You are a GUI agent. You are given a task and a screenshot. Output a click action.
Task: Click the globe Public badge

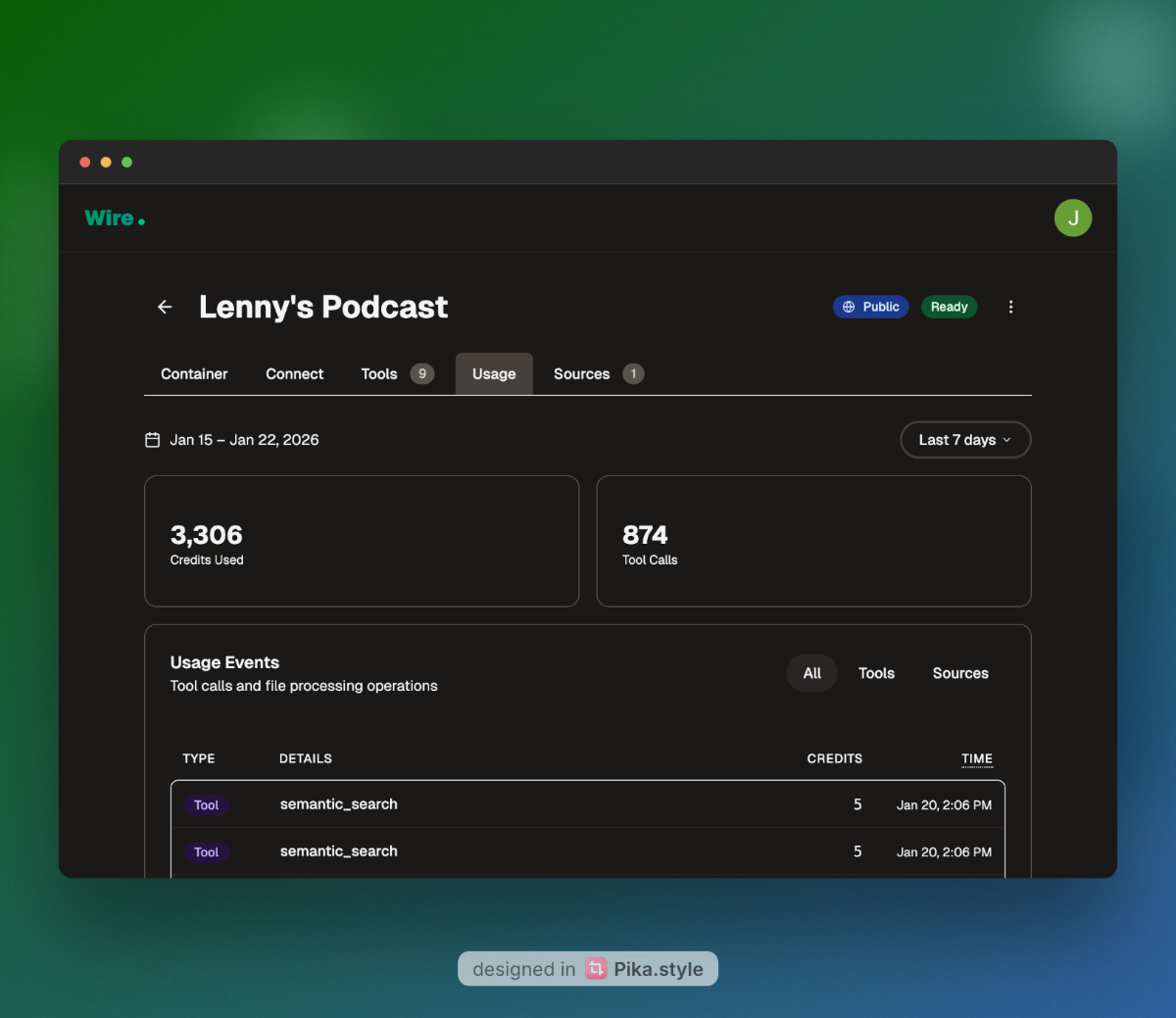870,308
